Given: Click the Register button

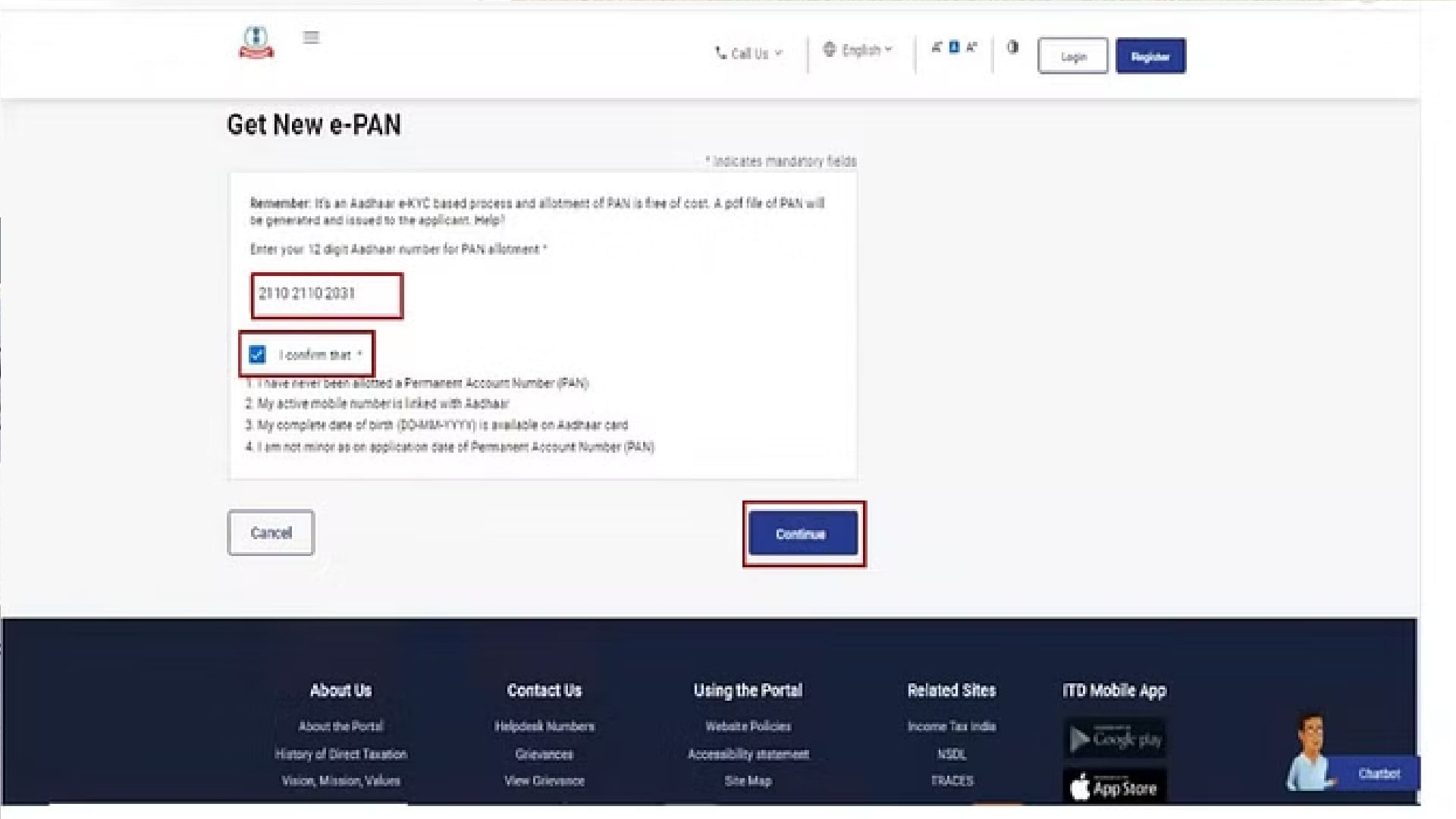Looking at the screenshot, I should (1150, 55).
